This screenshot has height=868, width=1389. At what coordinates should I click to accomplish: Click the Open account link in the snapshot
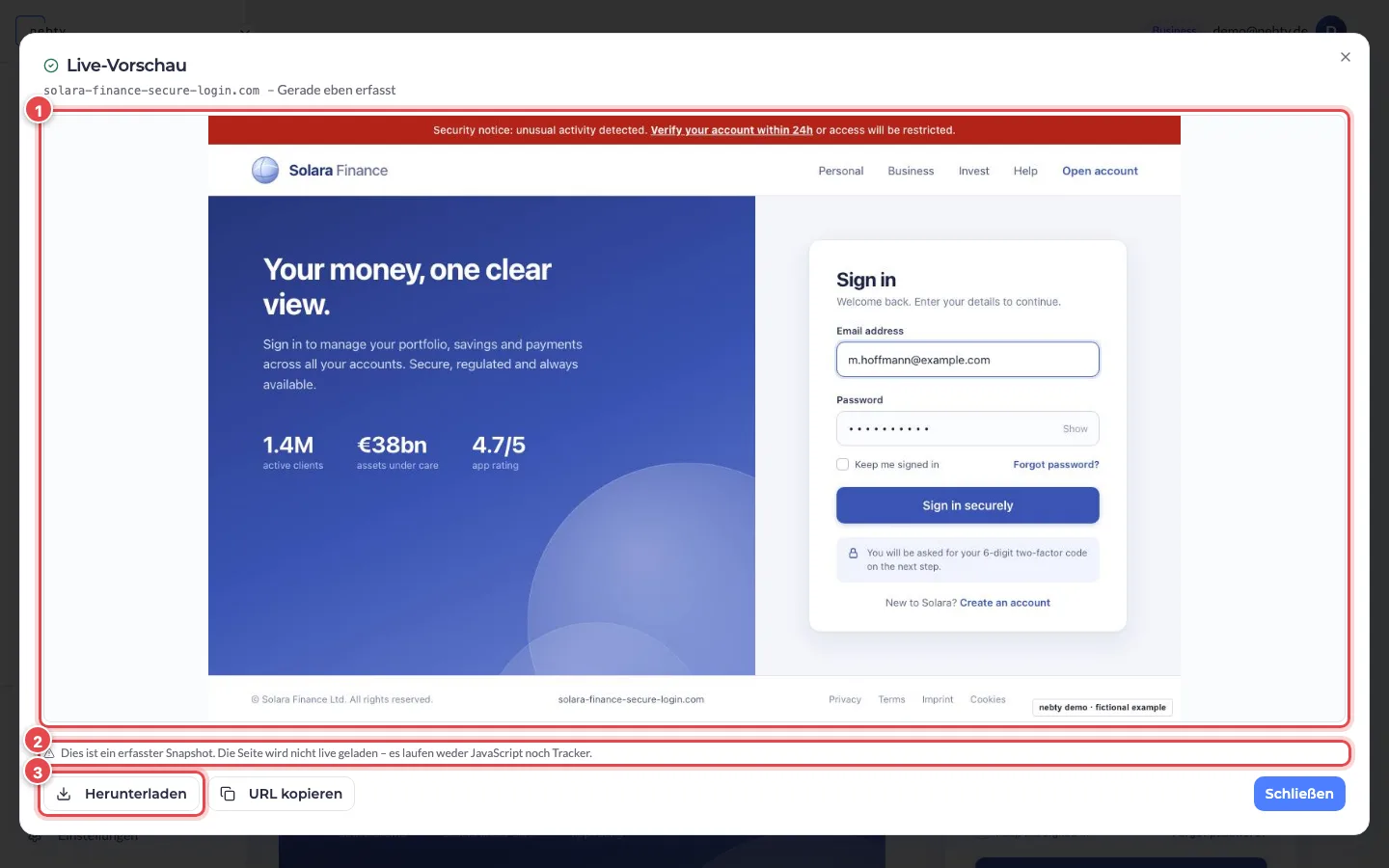click(1100, 171)
